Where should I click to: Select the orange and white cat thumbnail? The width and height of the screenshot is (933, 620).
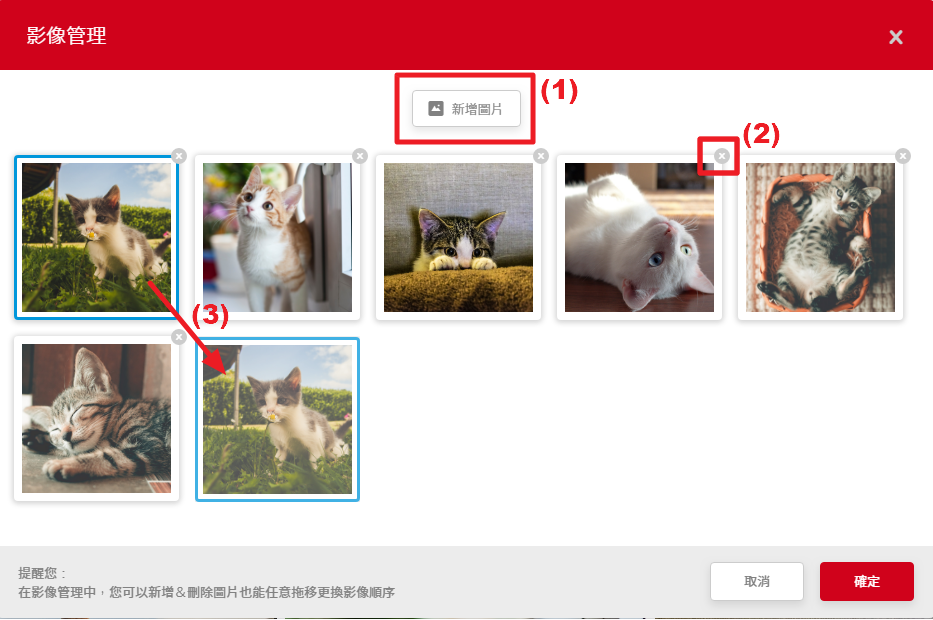click(277, 237)
